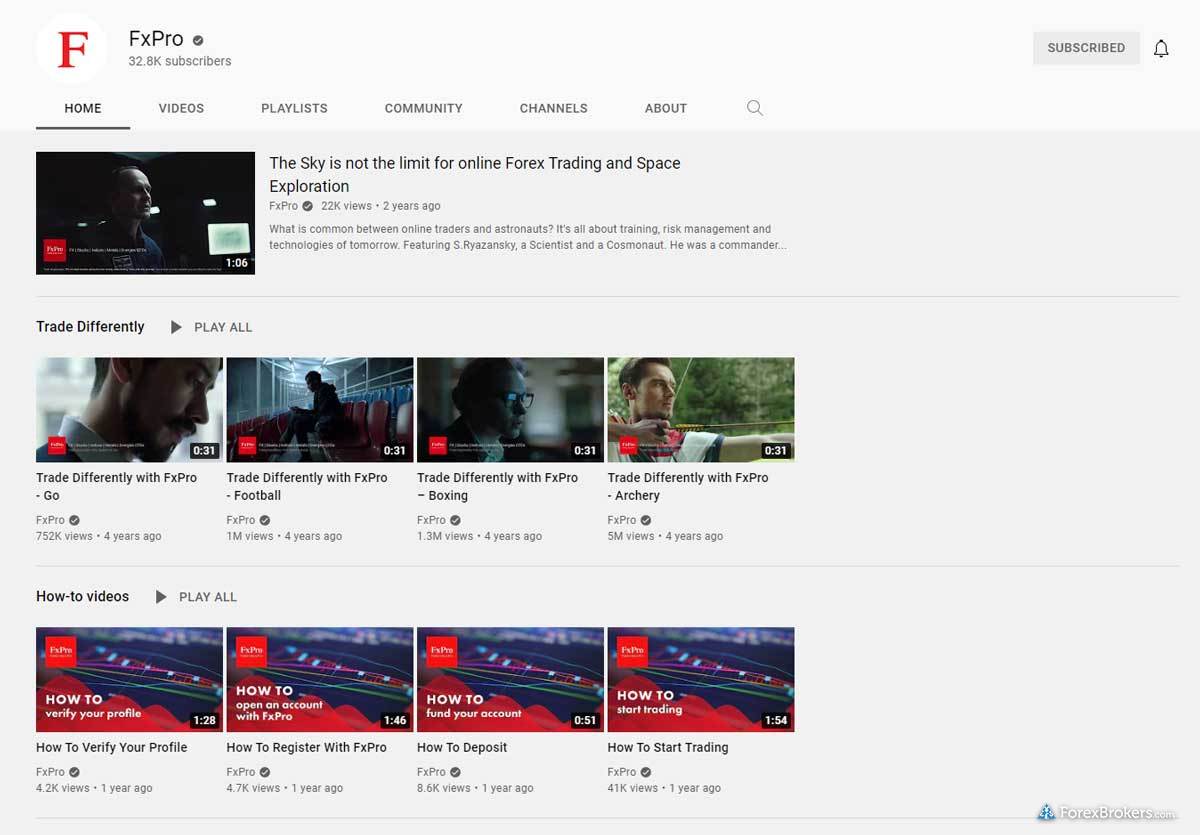The image size is (1200, 835).
Task: Click the SUBSCRIBED button
Action: point(1086,48)
